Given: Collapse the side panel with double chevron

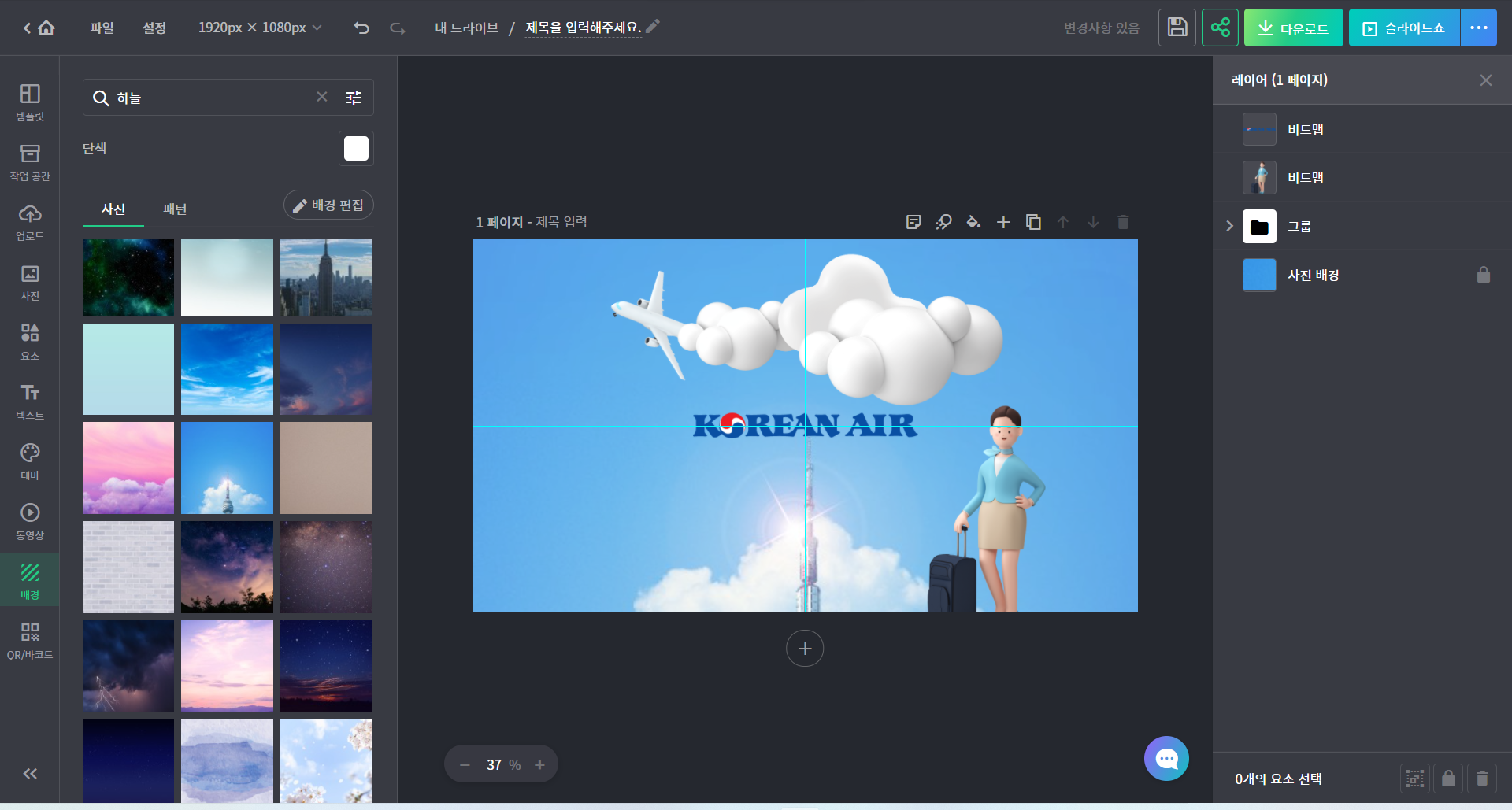Looking at the screenshot, I should (x=30, y=774).
